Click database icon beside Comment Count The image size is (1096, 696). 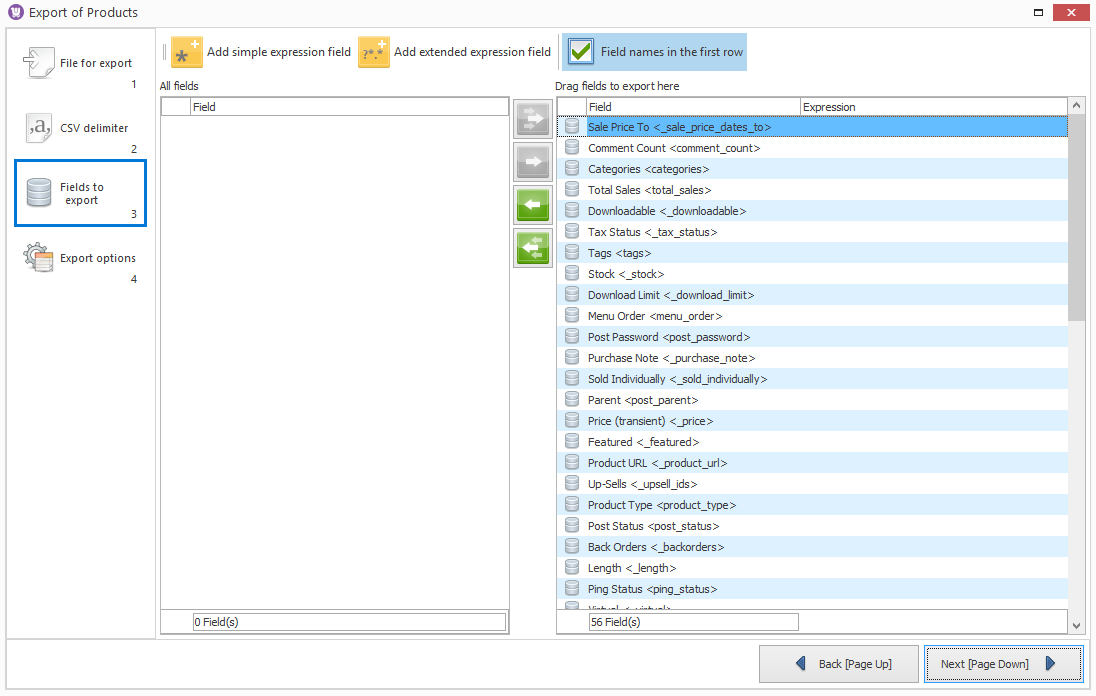click(x=572, y=147)
